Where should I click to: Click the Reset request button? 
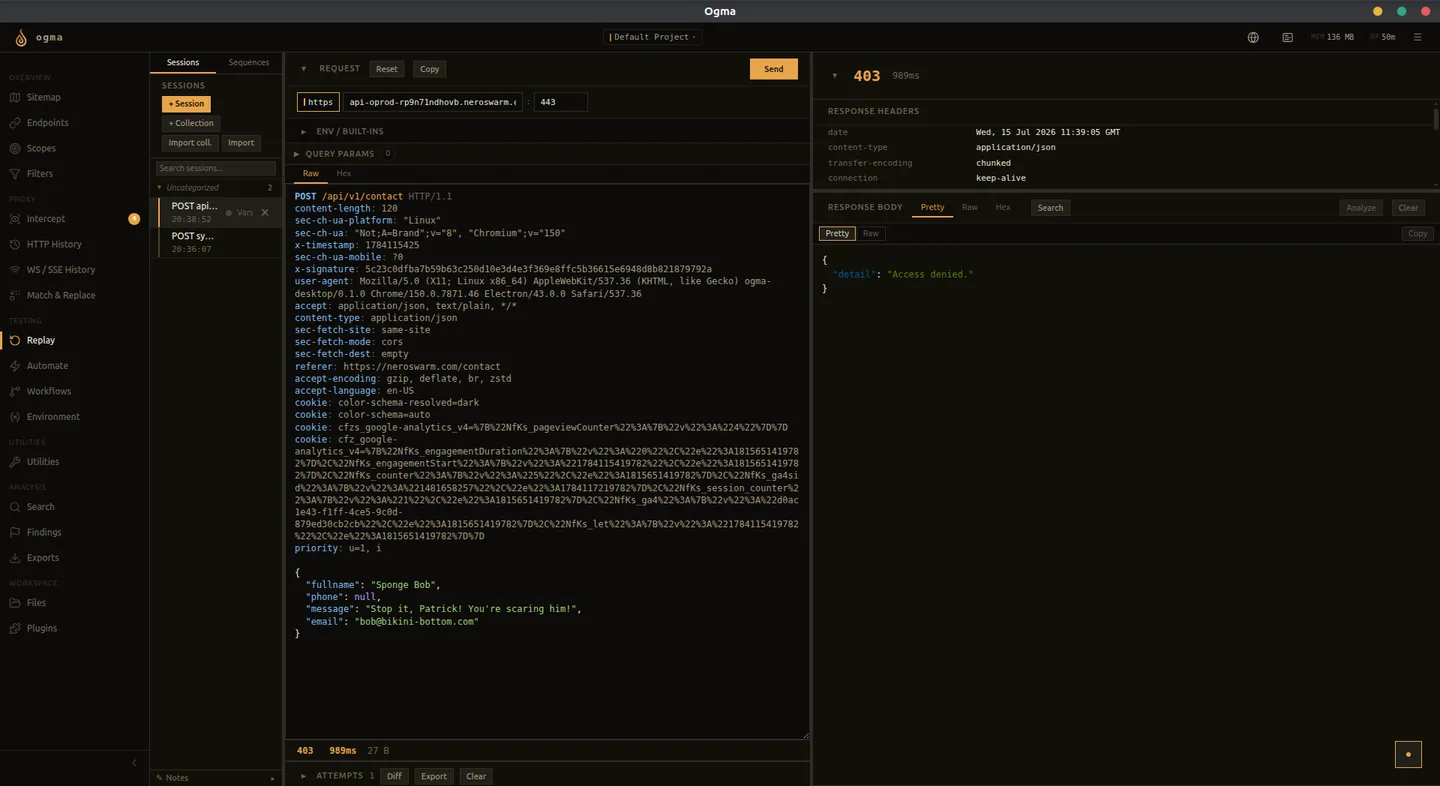click(387, 69)
